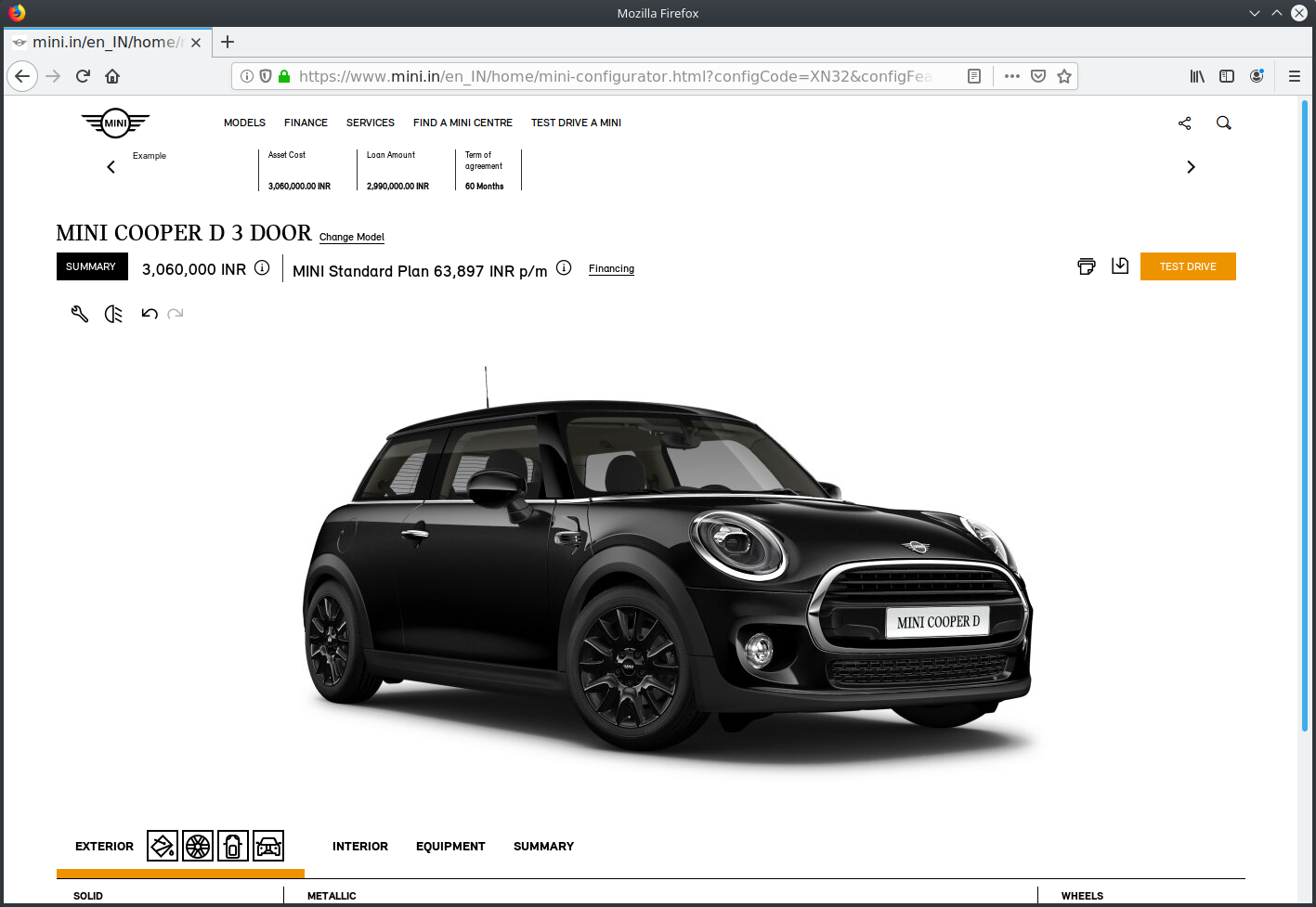
Task: Close the mini.in browser tab
Action: (x=196, y=42)
